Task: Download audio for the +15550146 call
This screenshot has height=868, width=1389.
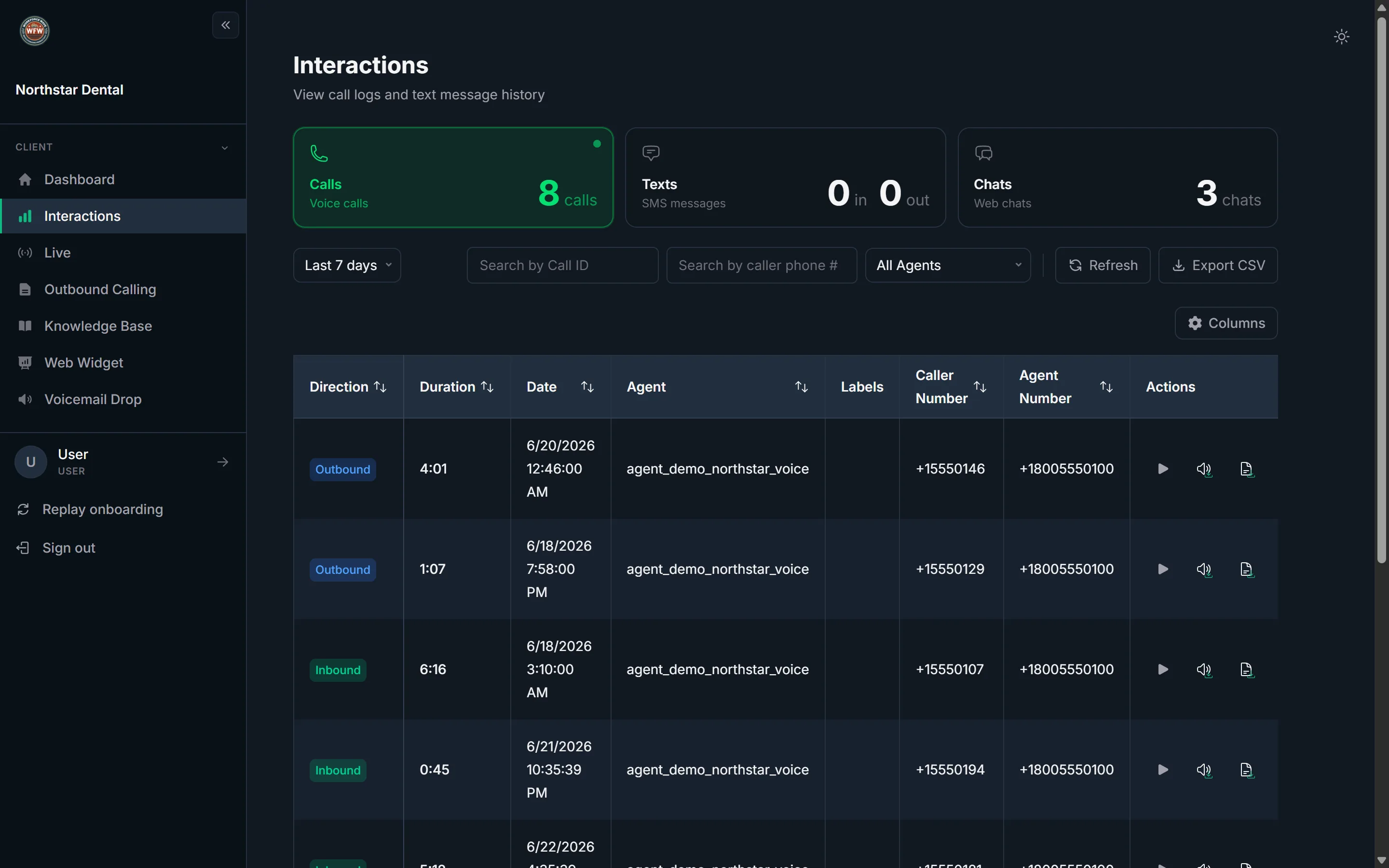Action: [x=1204, y=469]
